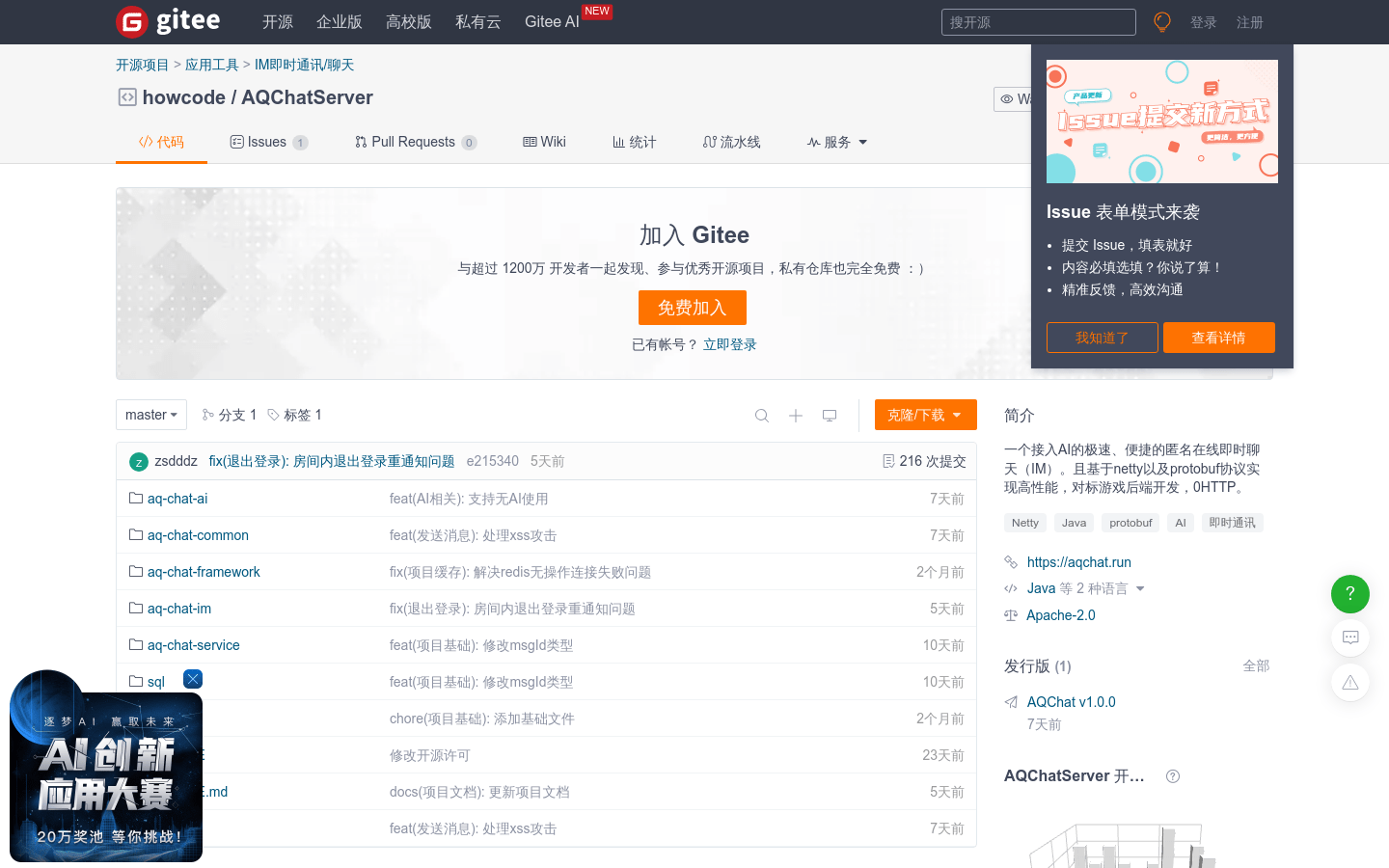Switch to the Issues tab
This screenshot has height=868, width=1389.
(x=268, y=142)
